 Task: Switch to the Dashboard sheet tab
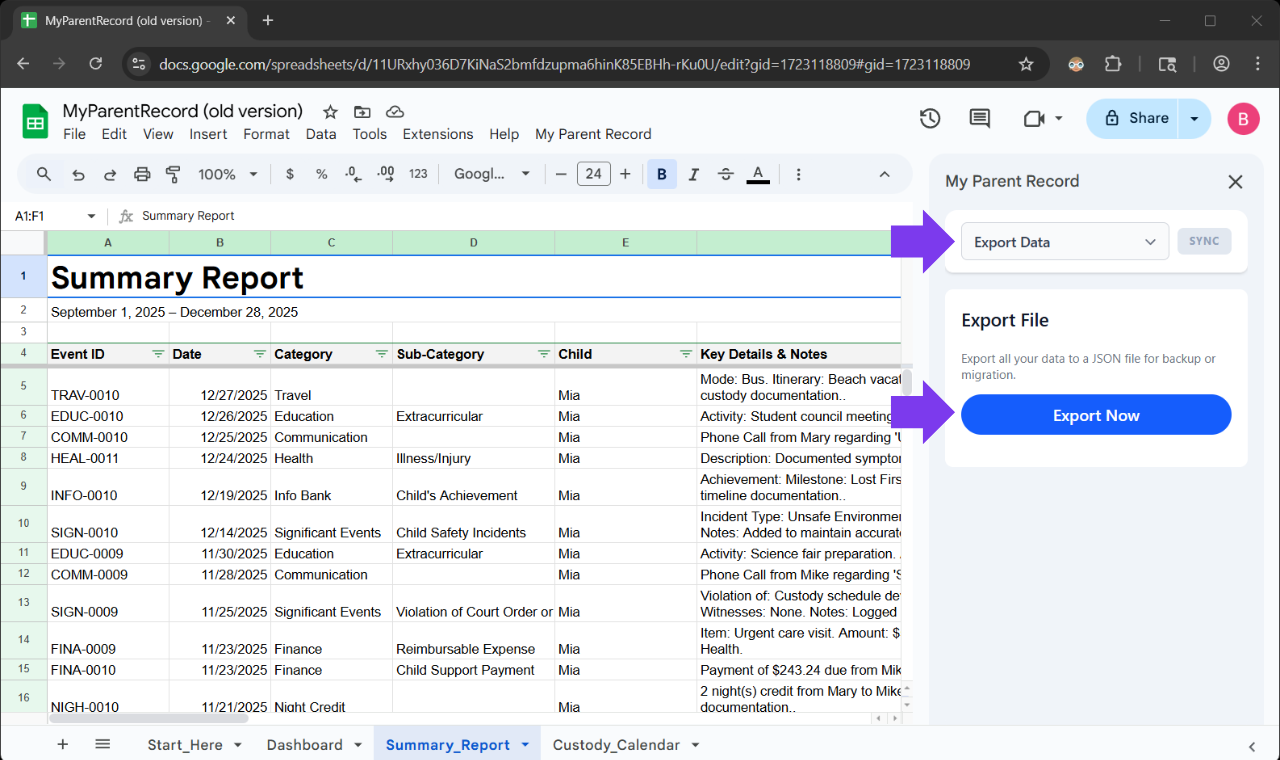click(x=304, y=745)
